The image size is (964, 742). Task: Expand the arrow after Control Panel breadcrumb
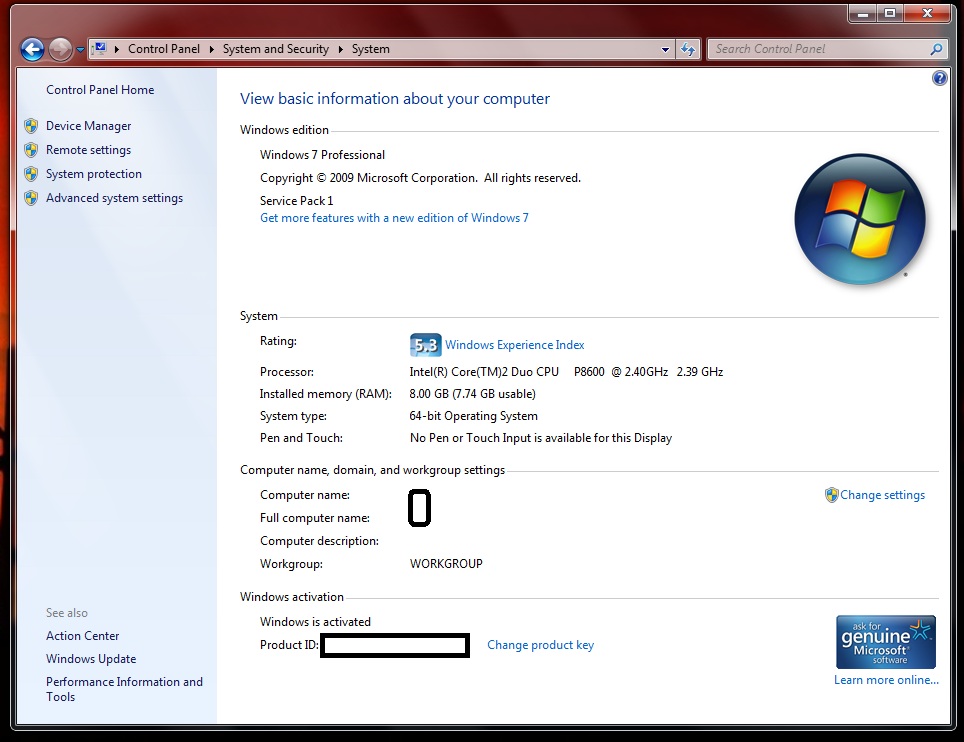(211, 49)
